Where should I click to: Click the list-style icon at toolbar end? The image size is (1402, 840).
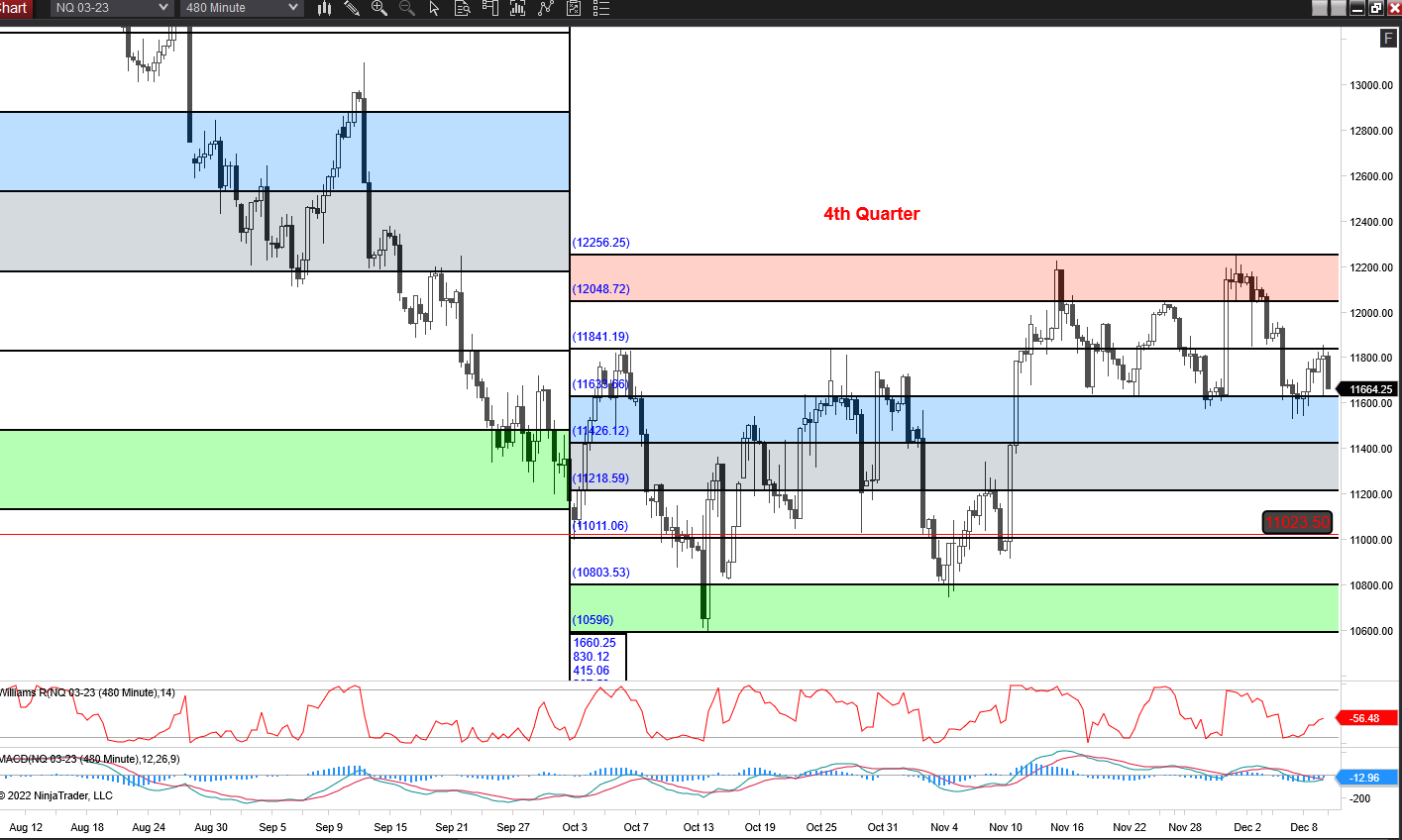point(600,8)
